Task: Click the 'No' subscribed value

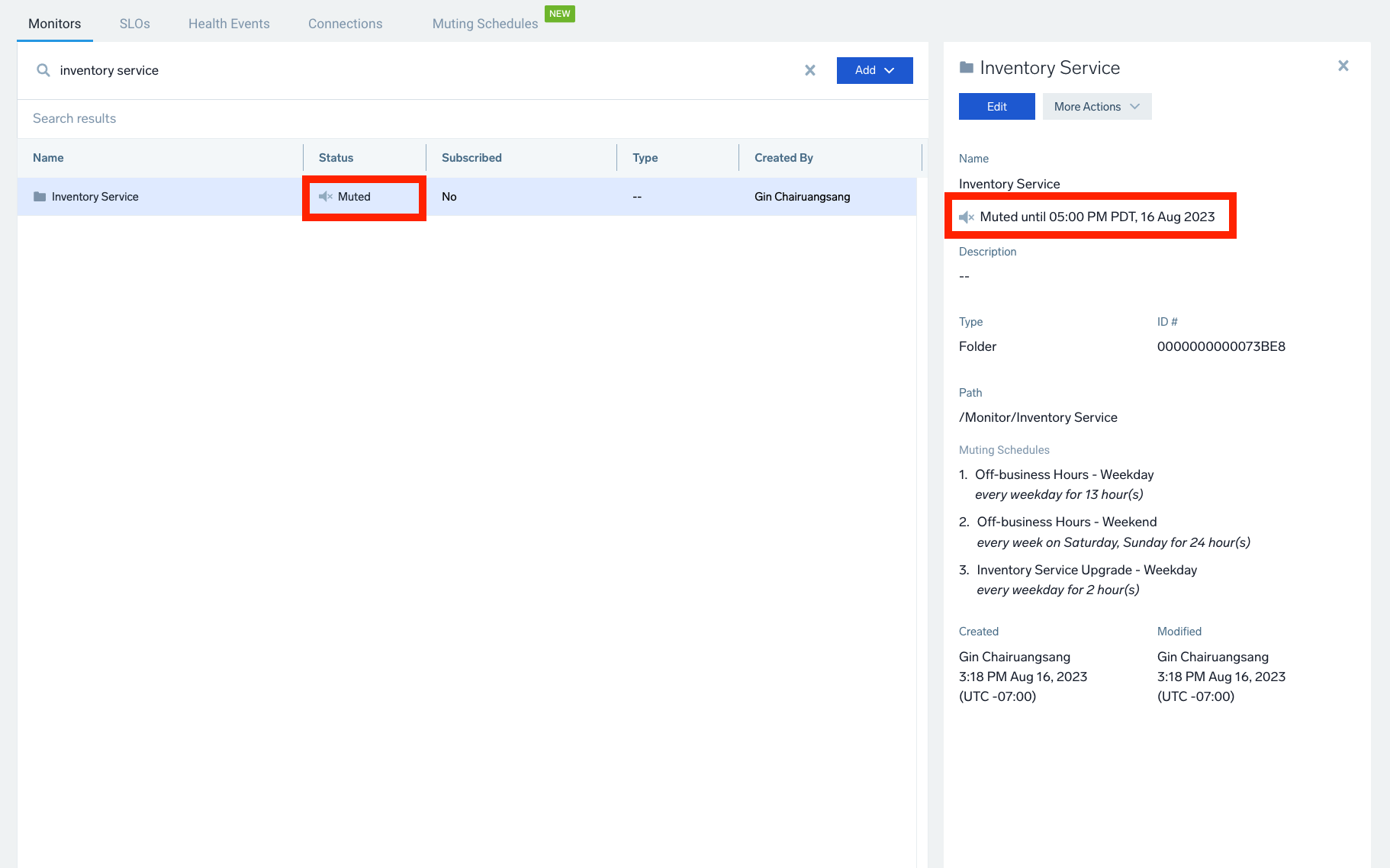Action: (x=449, y=197)
